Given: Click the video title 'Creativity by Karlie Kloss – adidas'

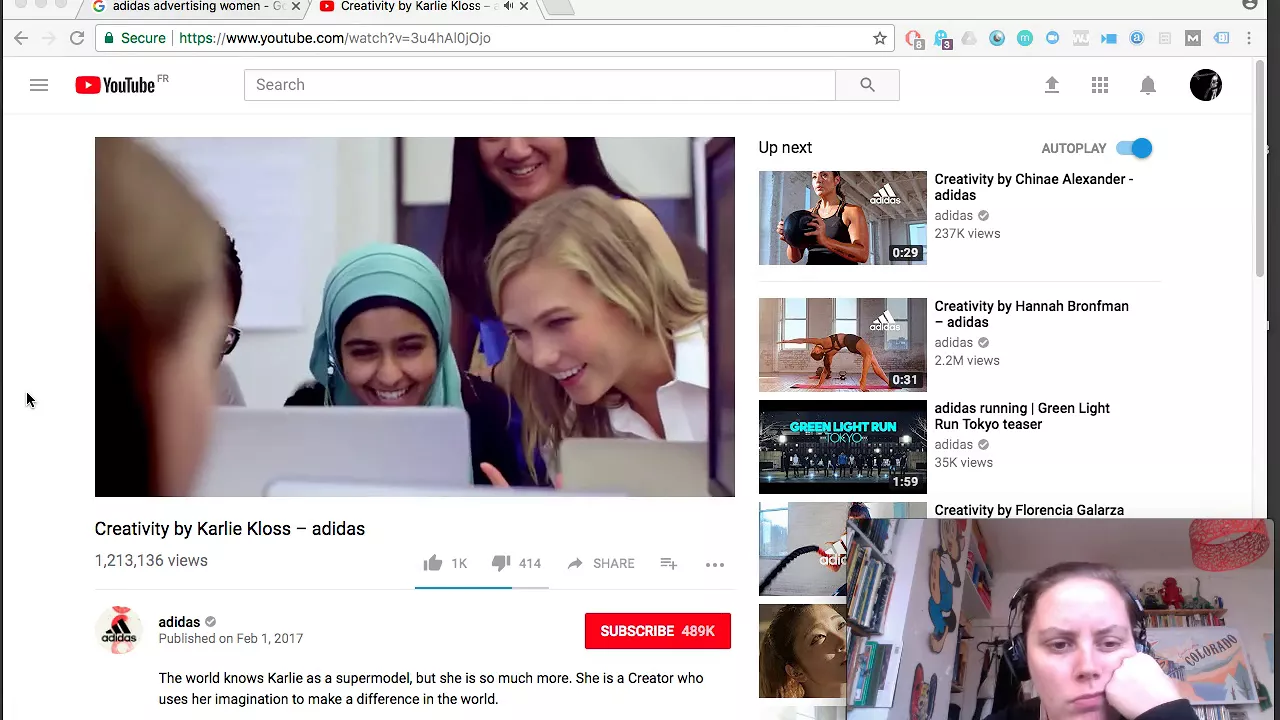Looking at the screenshot, I should (x=230, y=529).
